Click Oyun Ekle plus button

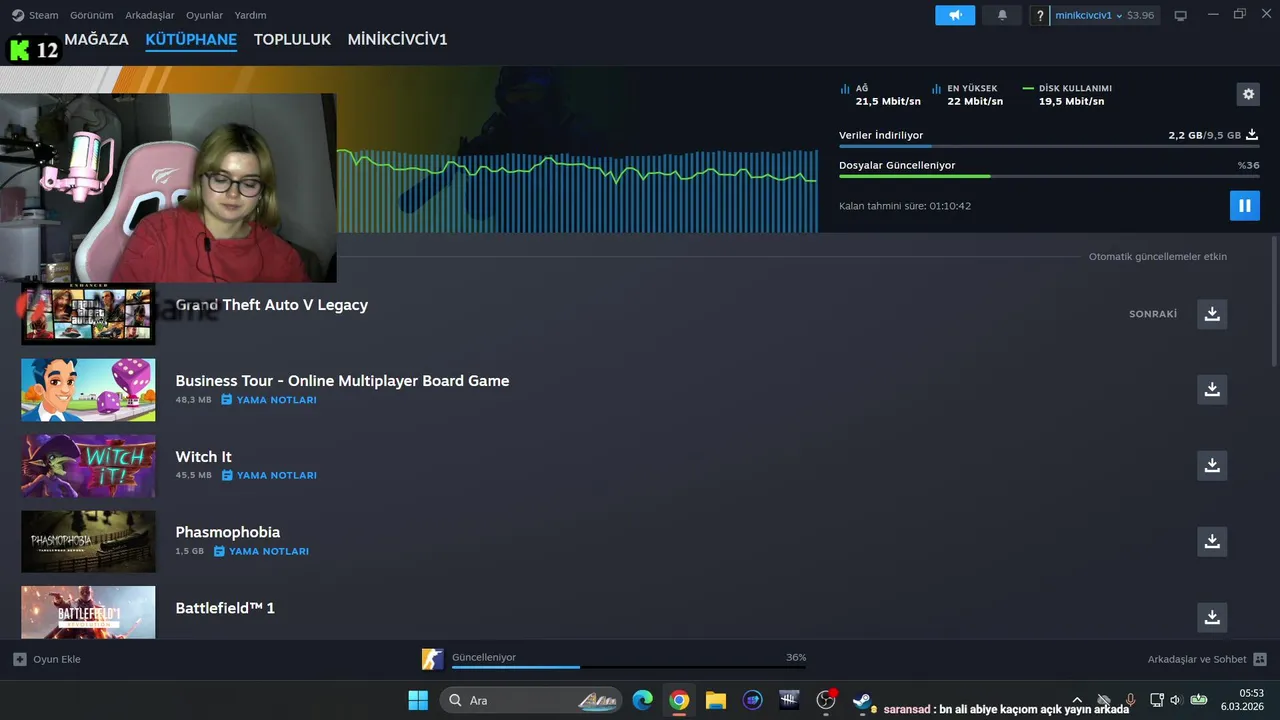coord(47,659)
